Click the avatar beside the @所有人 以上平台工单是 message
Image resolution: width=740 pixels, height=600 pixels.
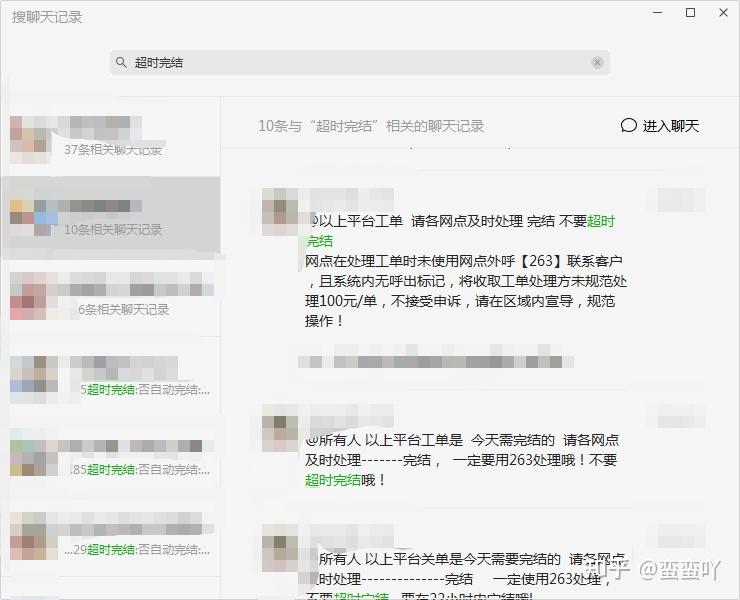pos(280,427)
